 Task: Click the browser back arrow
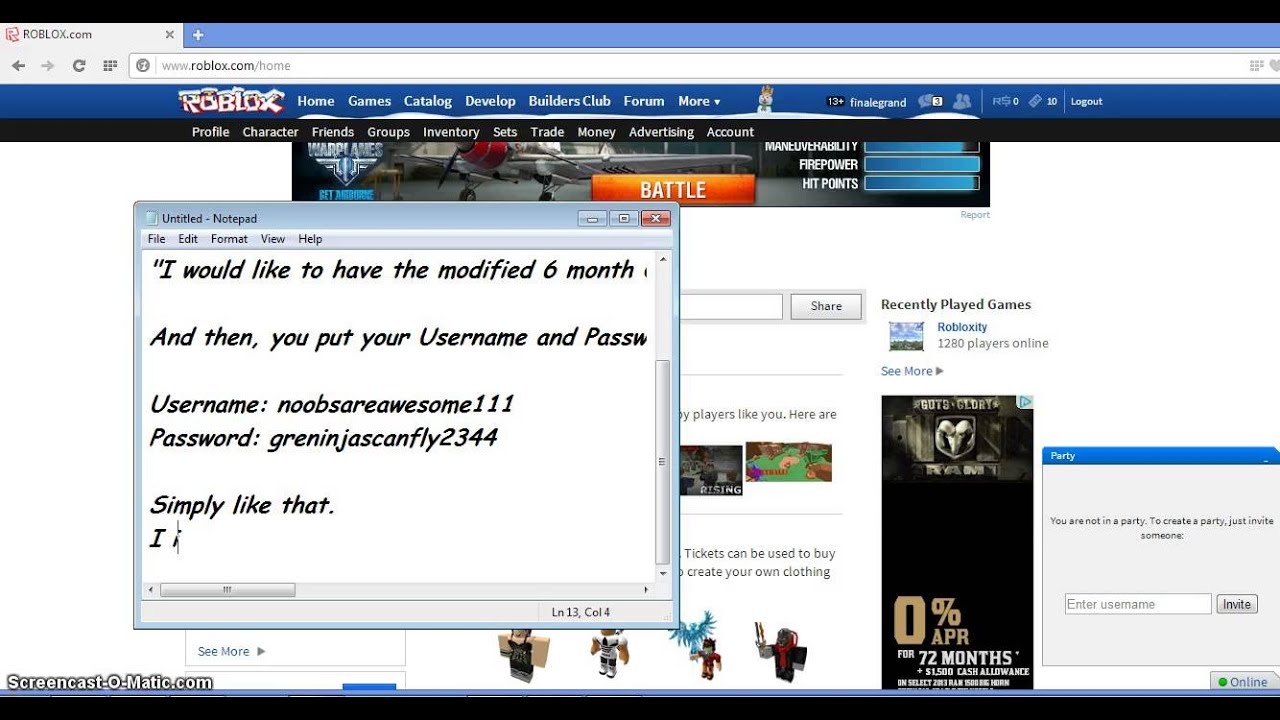click(x=18, y=66)
